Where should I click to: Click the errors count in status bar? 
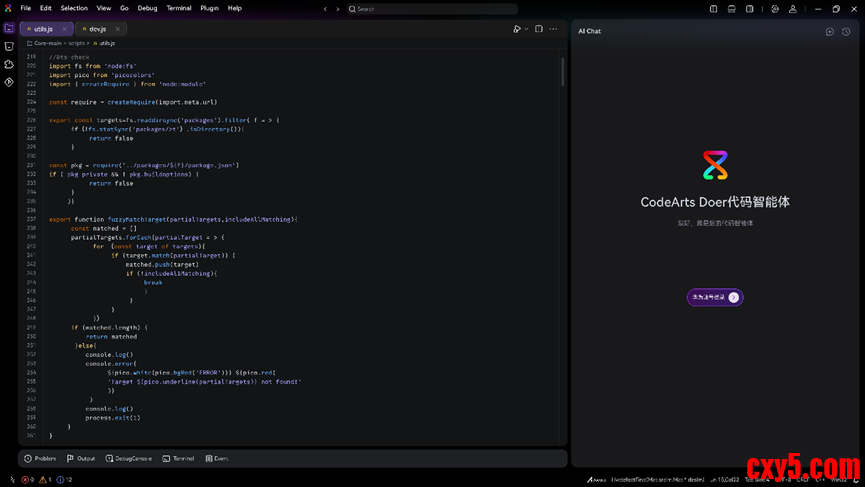pos(28,480)
